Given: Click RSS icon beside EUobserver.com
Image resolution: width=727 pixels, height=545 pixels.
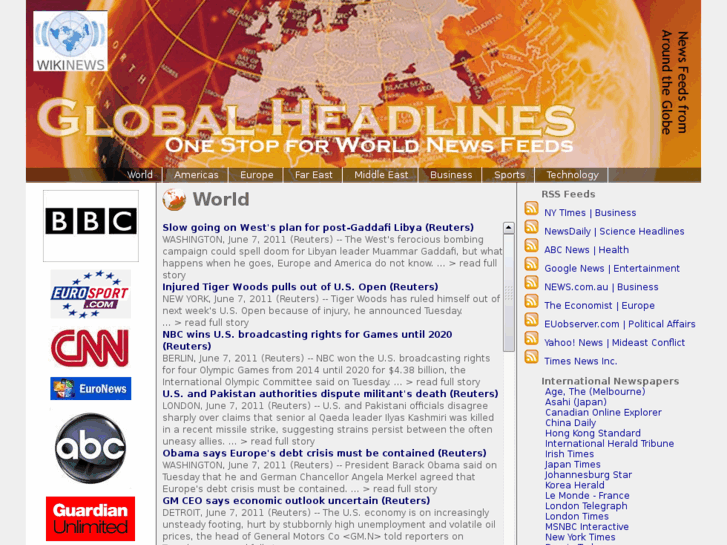Looking at the screenshot, I should coord(531,320).
